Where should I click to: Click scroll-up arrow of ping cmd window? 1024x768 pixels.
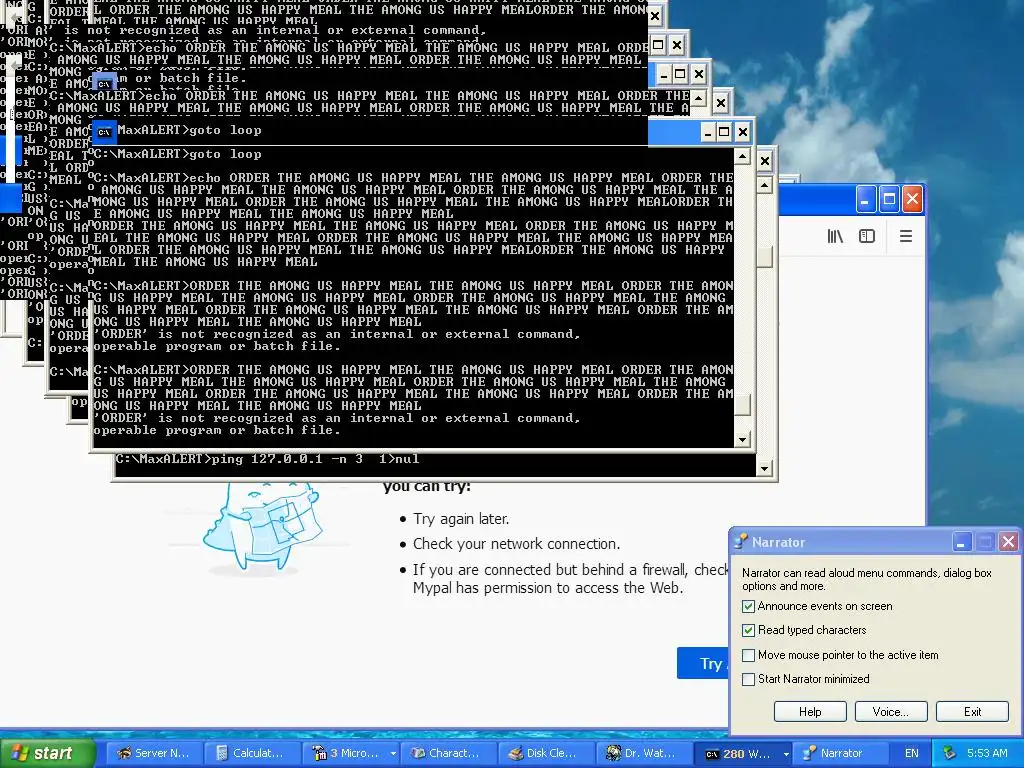(x=764, y=185)
